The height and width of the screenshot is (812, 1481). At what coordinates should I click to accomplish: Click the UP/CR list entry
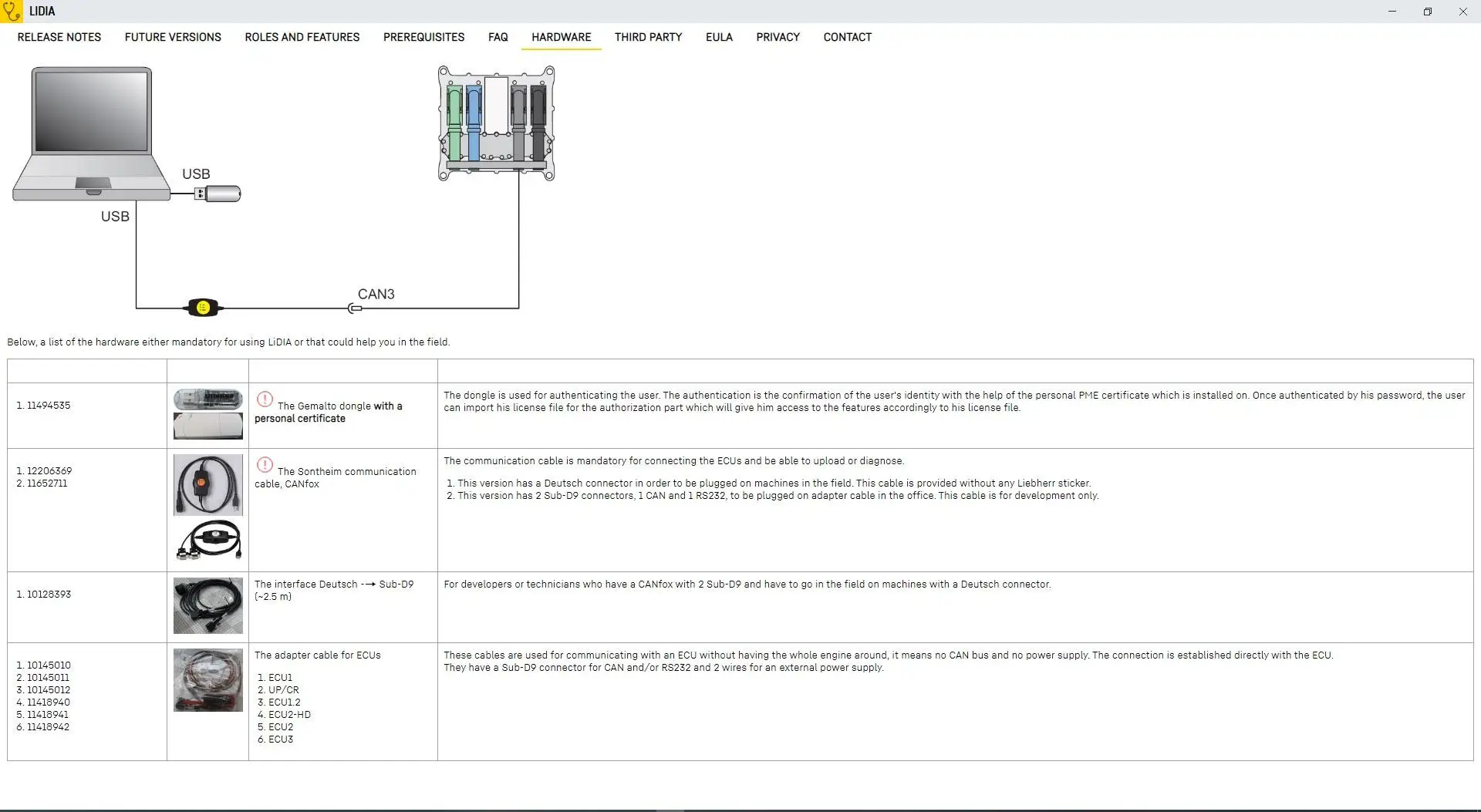[x=284, y=690]
